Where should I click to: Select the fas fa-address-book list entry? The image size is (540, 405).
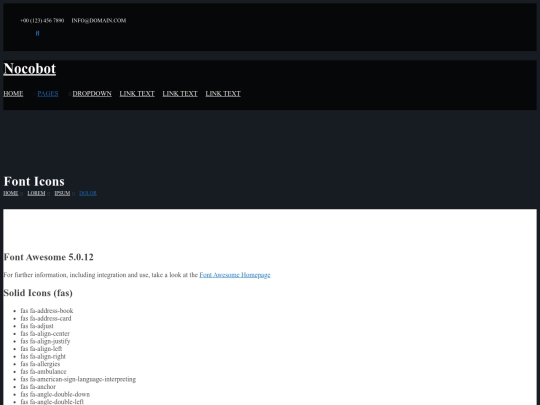tap(47, 311)
